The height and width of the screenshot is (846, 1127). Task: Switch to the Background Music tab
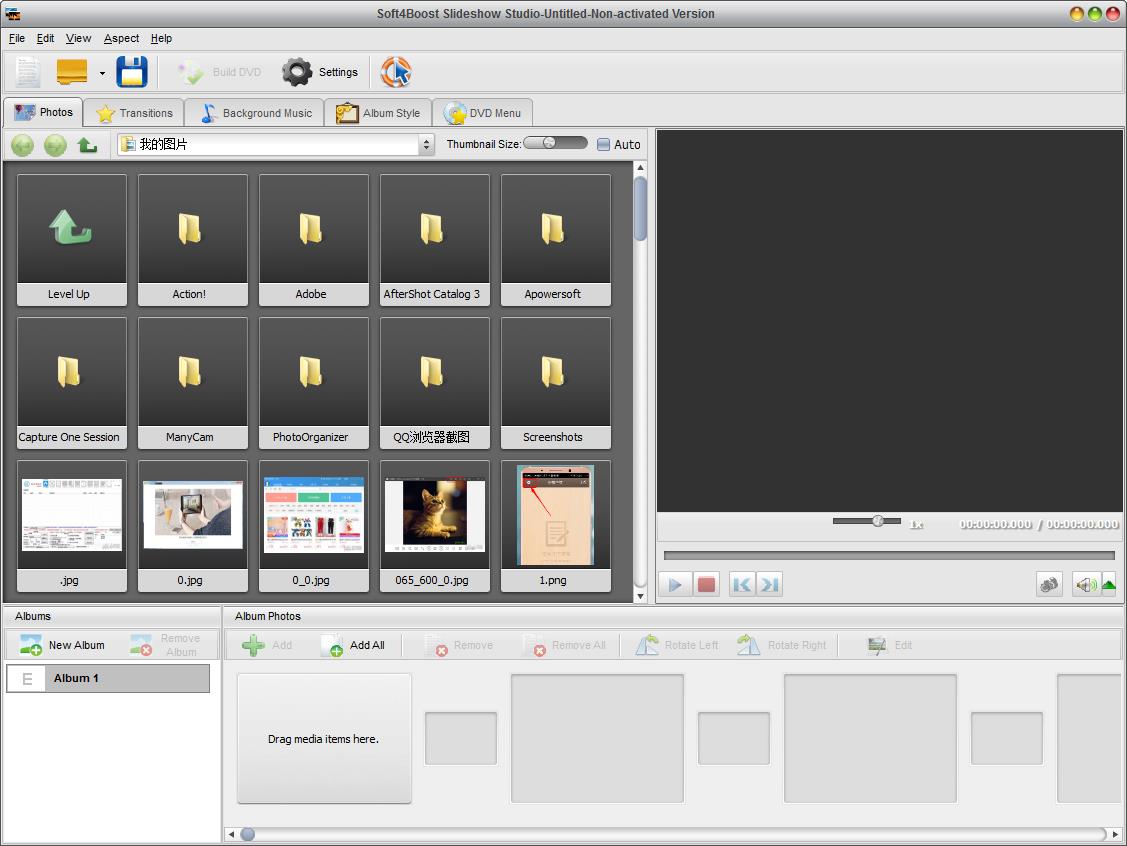click(255, 113)
